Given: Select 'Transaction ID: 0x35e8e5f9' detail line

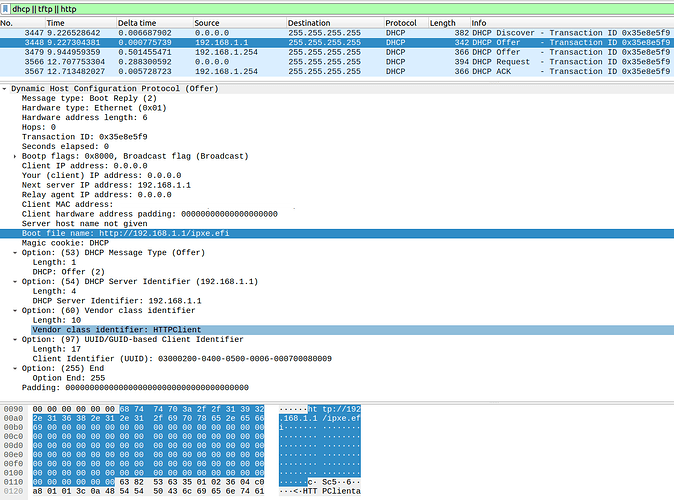Looking at the screenshot, I should pos(85,137).
